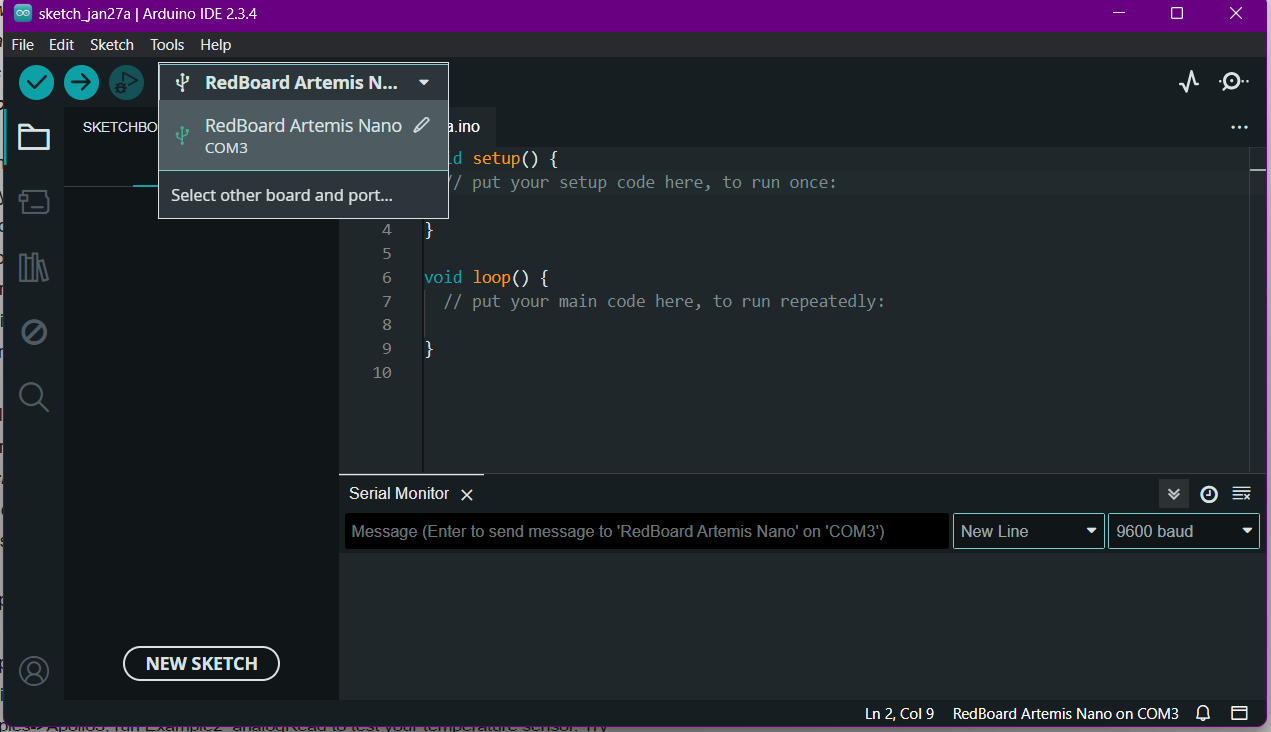
Task: Open the editor tab three-dots menu
Action: click(x=1239, y=127)
